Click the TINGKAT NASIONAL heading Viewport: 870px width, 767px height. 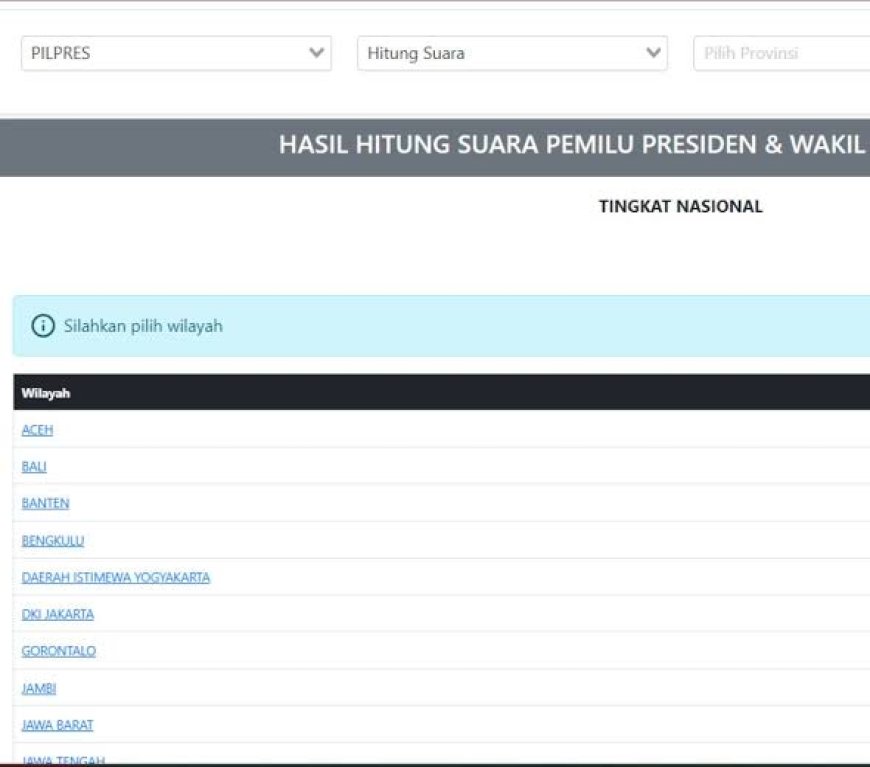point(680,207)
